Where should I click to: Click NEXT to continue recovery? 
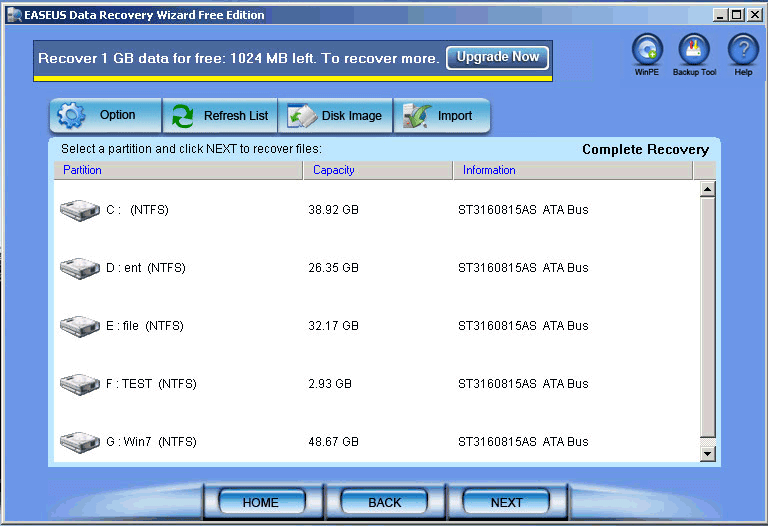[x=506, y=502]
